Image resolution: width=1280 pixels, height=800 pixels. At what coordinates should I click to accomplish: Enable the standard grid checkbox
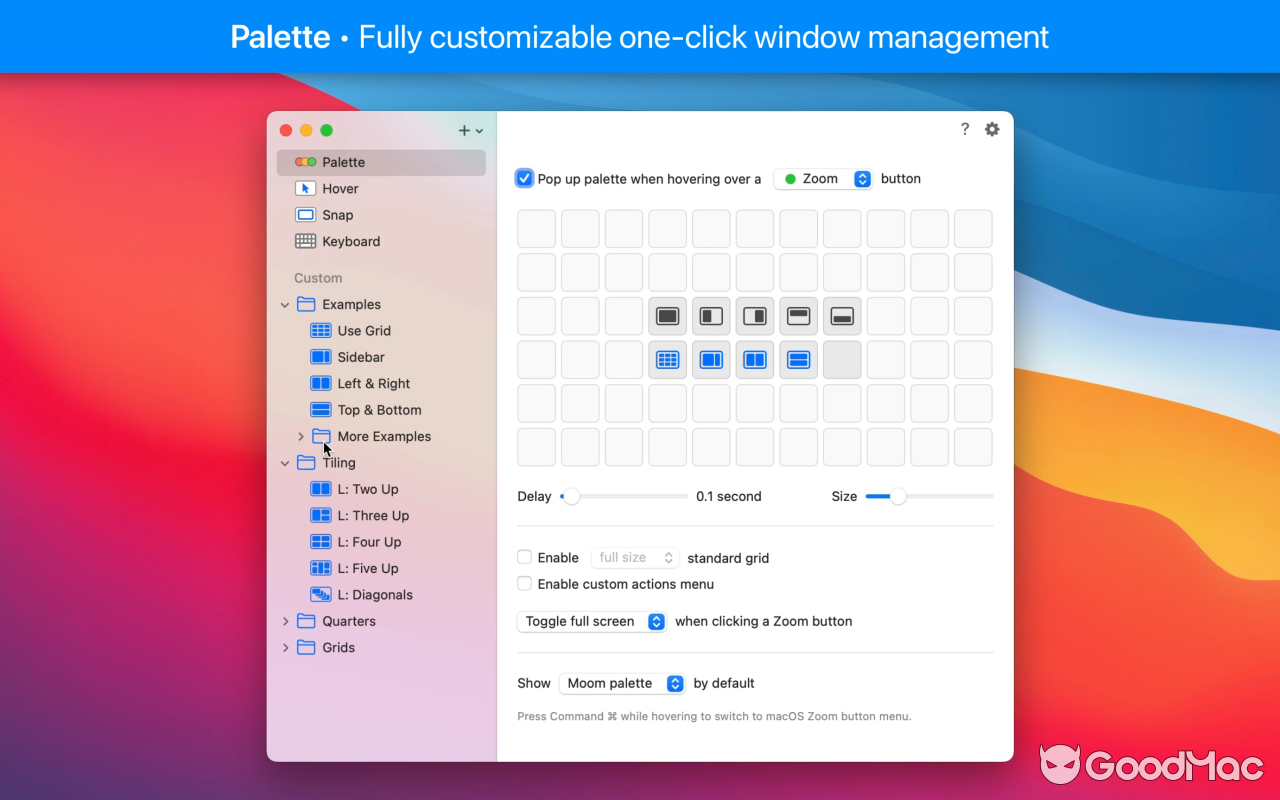[525, 558]
